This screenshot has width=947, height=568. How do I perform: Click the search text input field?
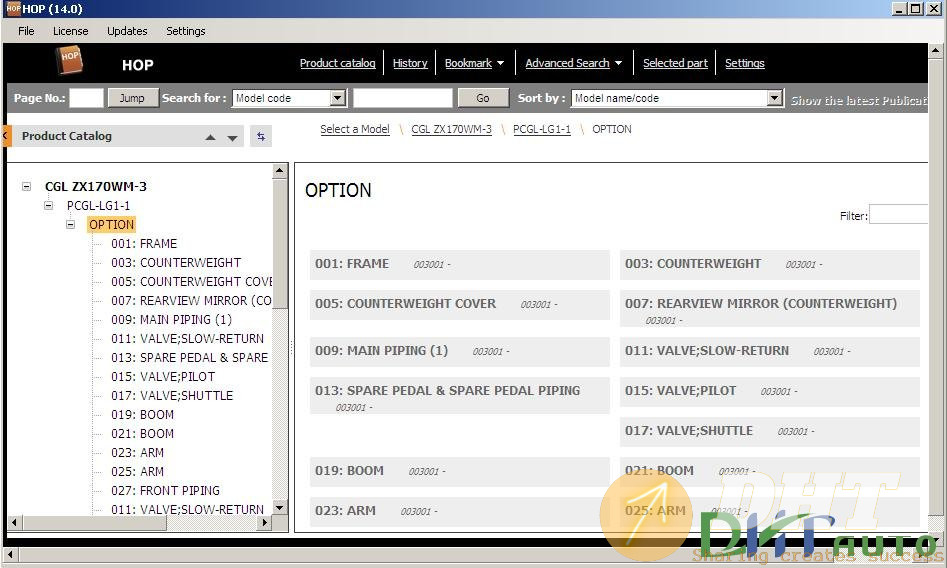[403, 98]
